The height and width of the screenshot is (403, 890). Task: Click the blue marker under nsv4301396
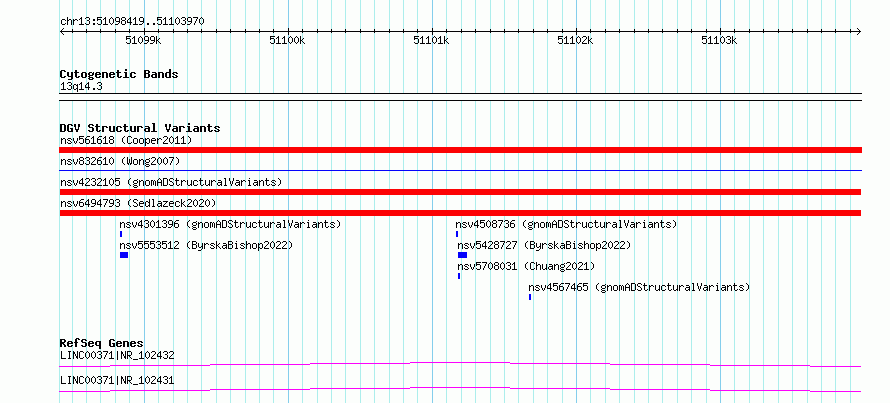pyautogui.click(x=121, y=234)
